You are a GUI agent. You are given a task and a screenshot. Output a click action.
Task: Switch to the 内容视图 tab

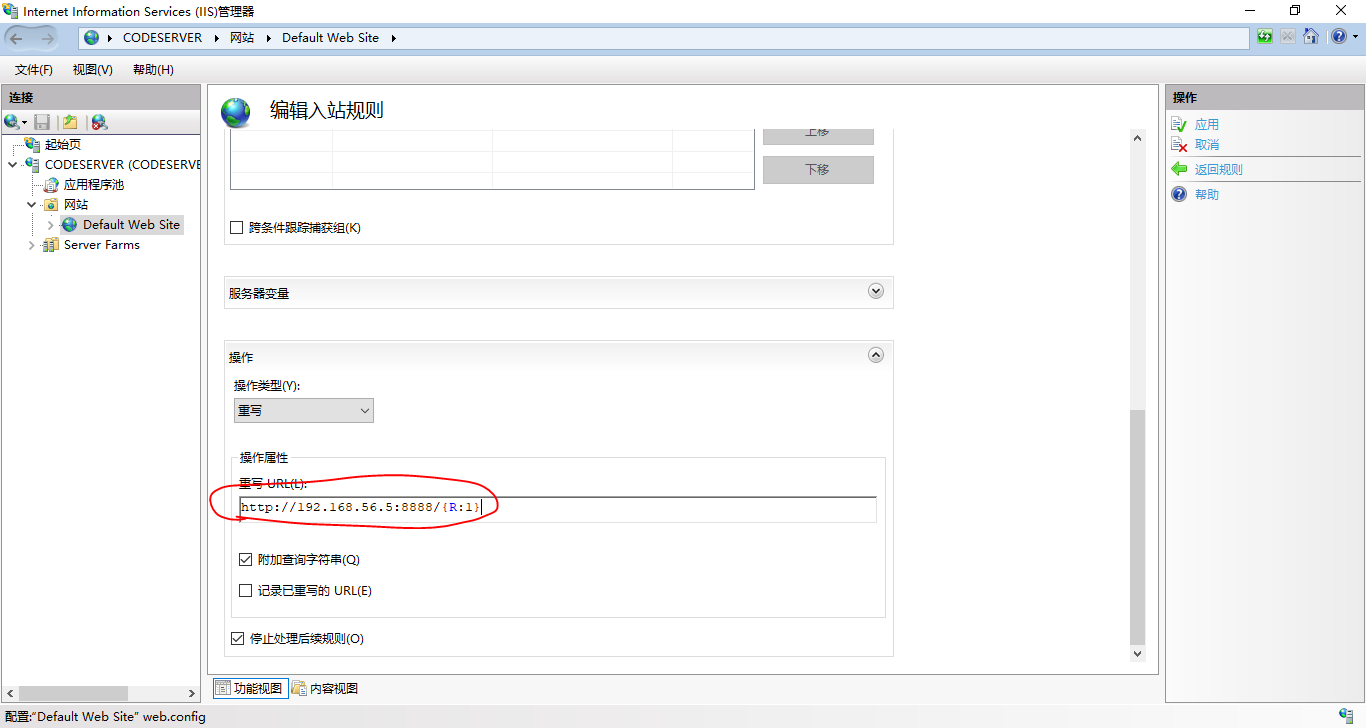pos(325,688)
